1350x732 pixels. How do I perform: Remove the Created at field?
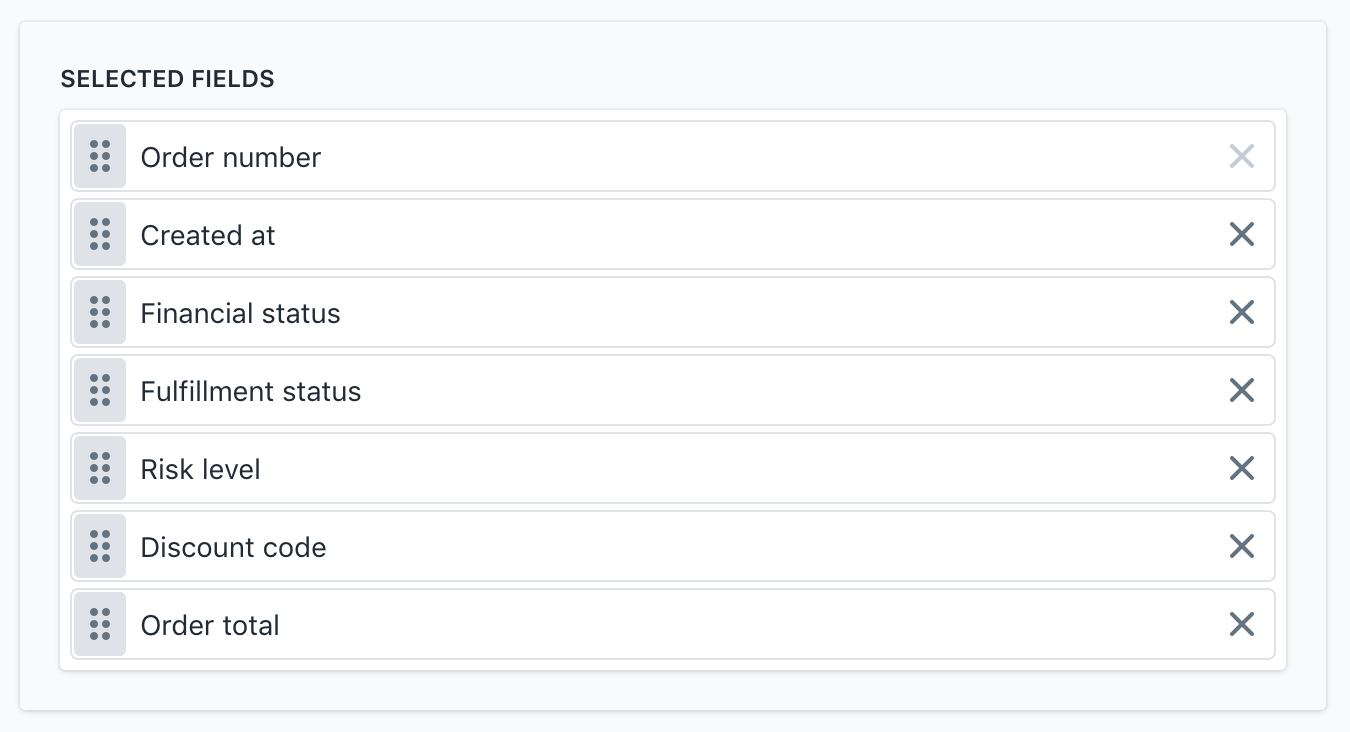pos(1241,234)
